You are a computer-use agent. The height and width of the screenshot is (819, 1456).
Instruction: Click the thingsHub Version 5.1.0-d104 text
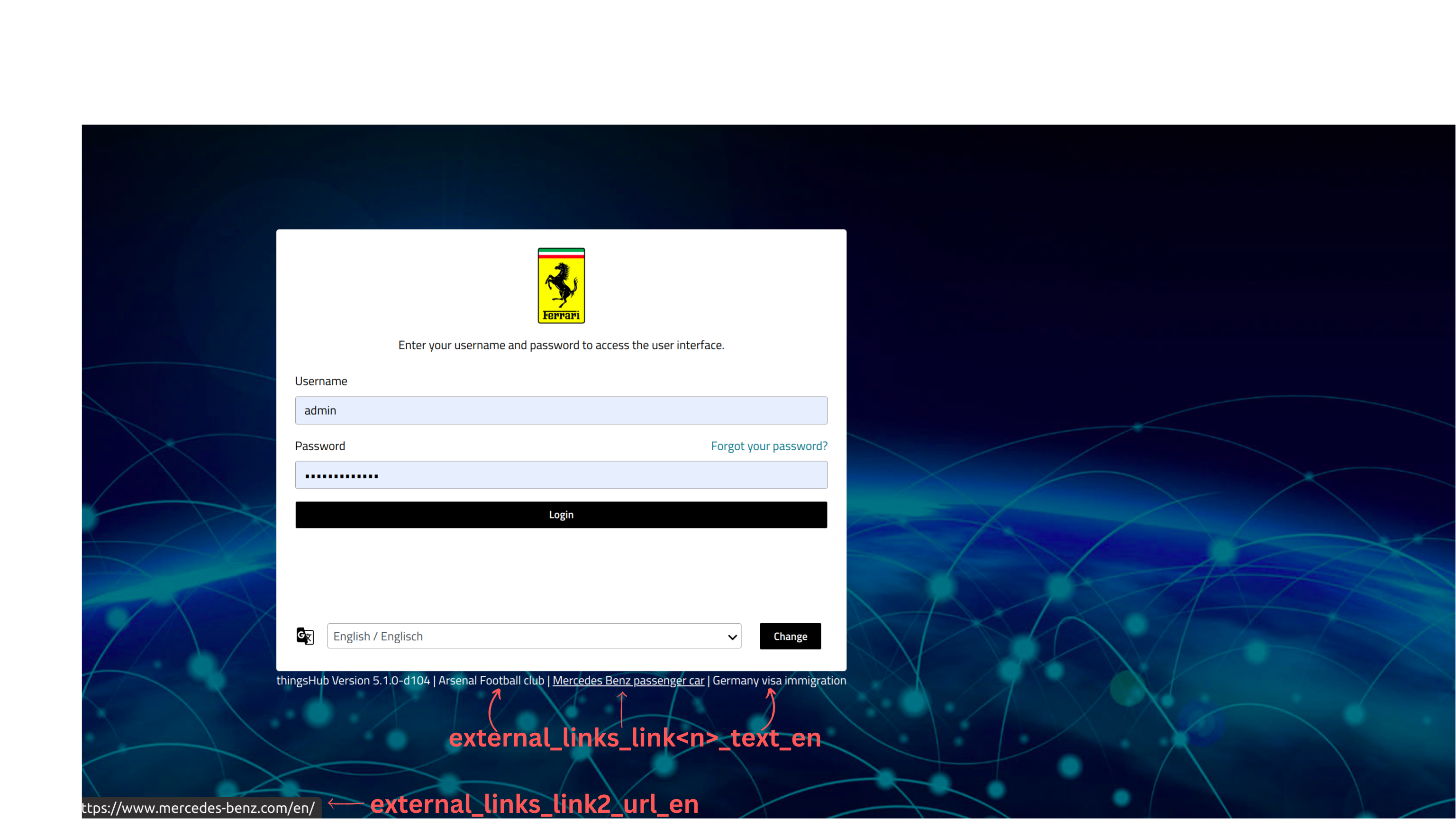pyautogui.click(x=353, y=681)
